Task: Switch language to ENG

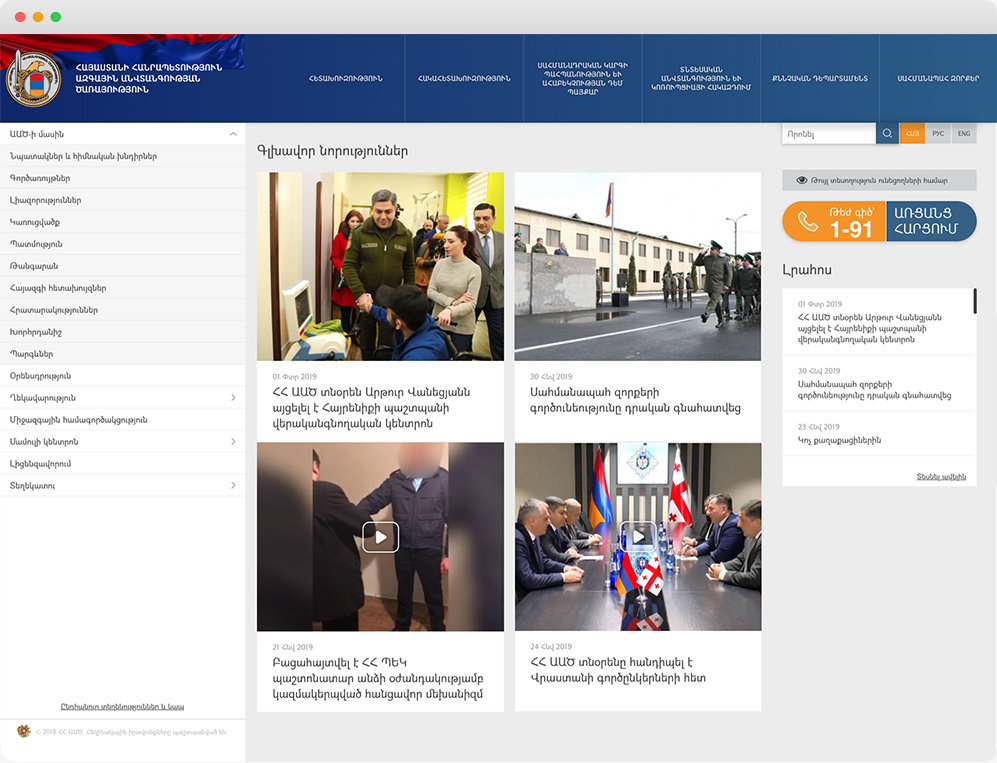Action: [x=964, y=134]
